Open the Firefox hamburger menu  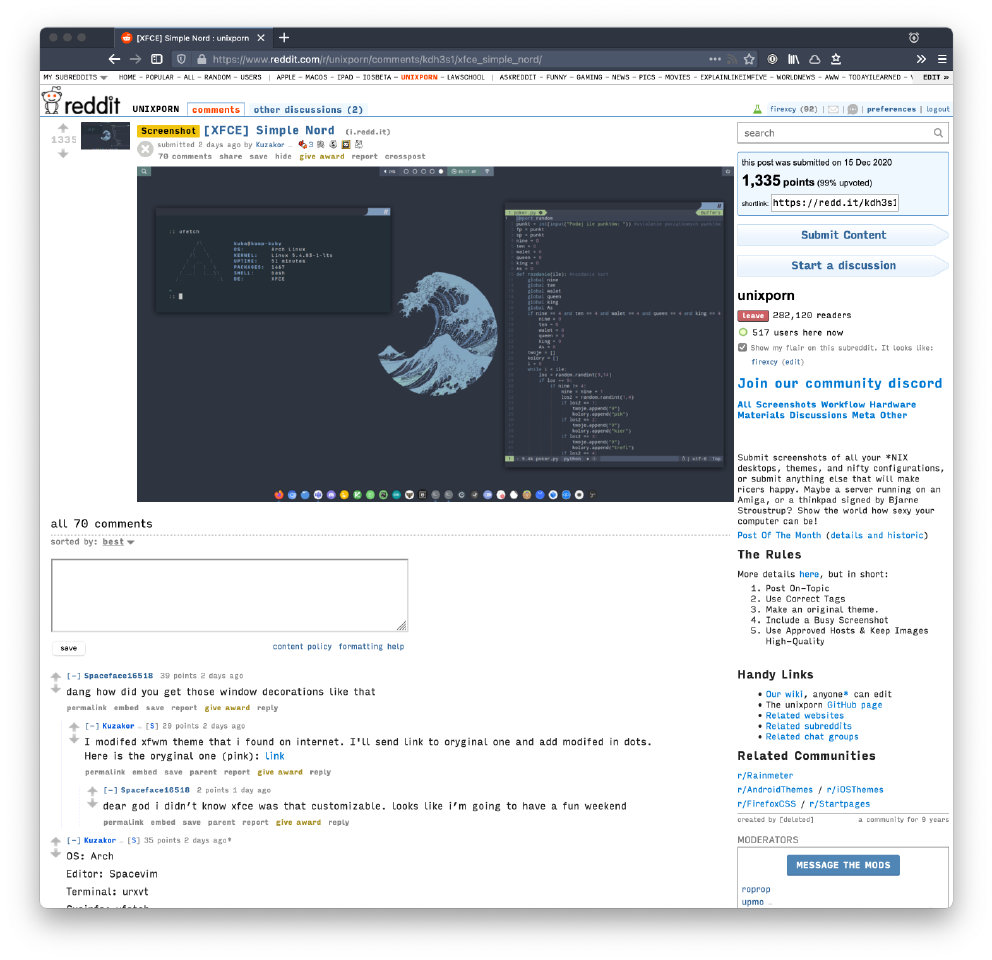click(x=942, y=59)
